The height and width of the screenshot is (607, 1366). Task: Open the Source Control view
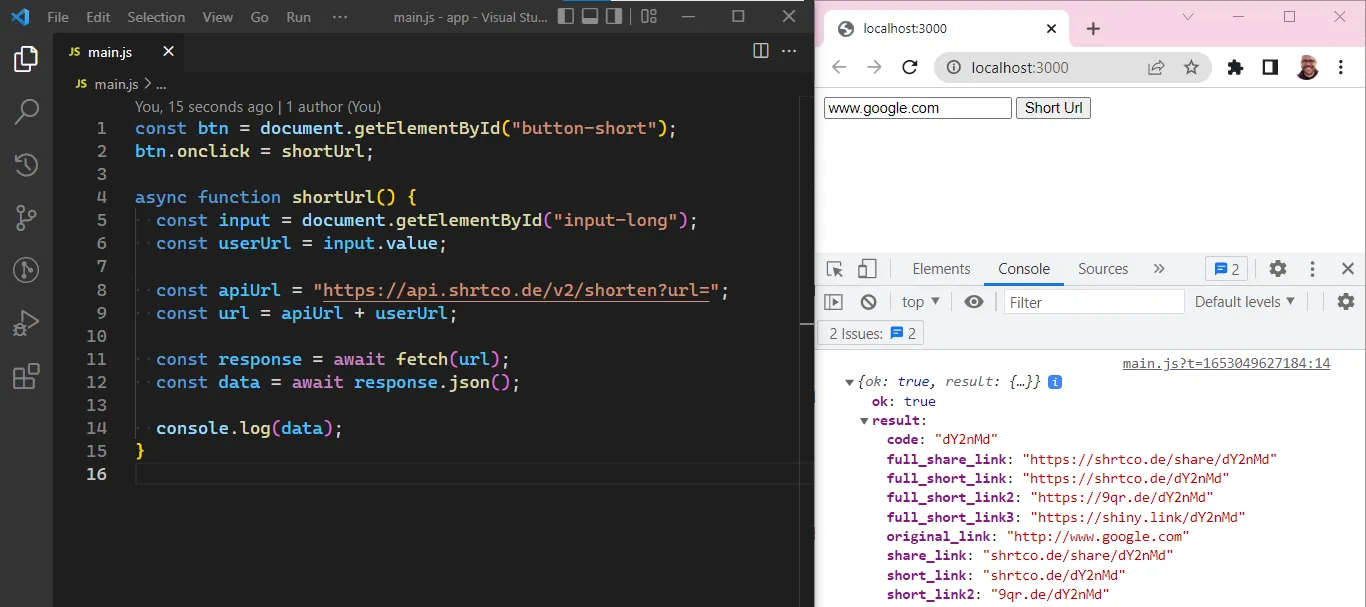pos(26,217)
